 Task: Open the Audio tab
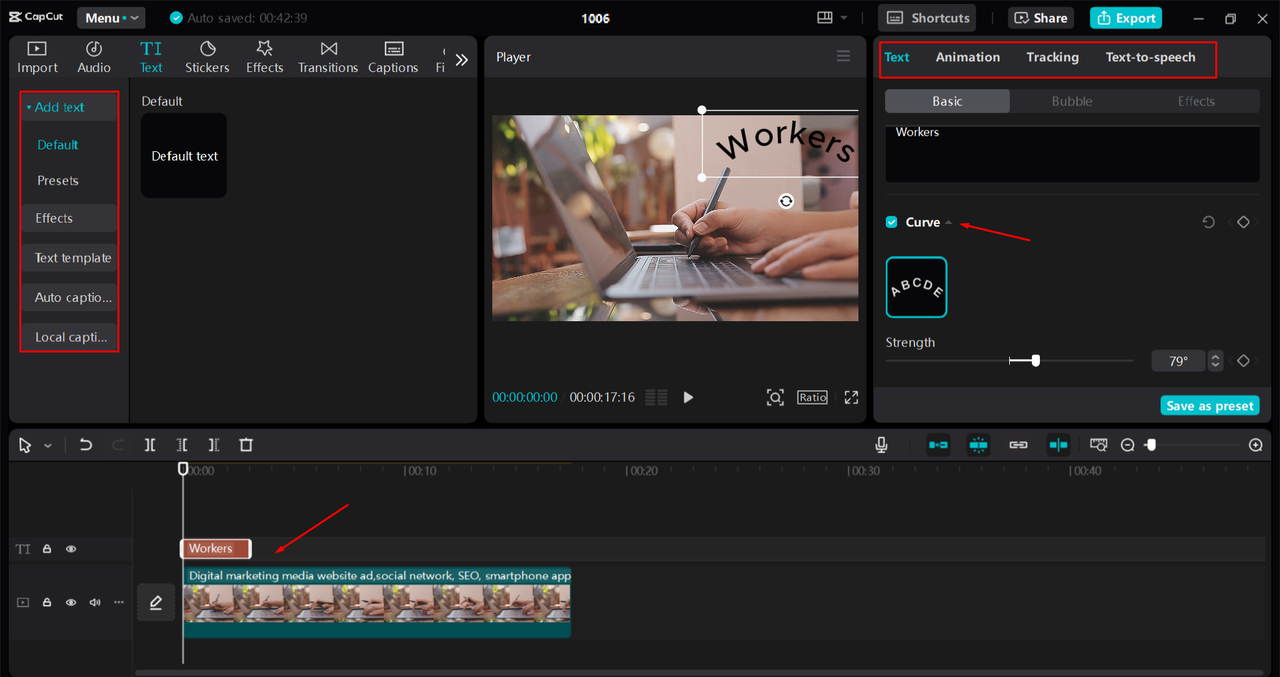[94, 57]
